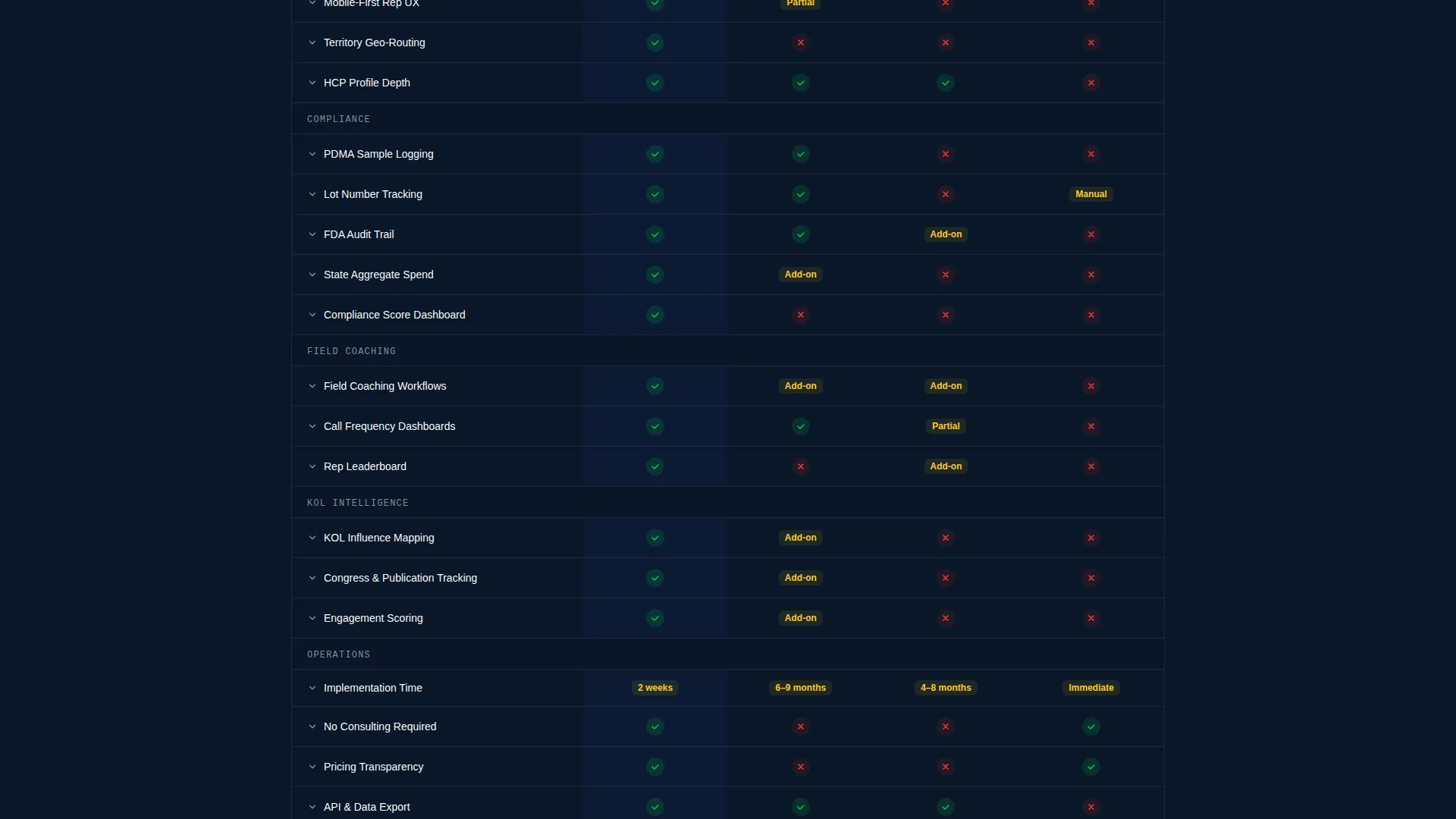Click the third-column red X for Lot Number Tracking
Viewport: 1456px width, 819px height.
click(946, 194)
